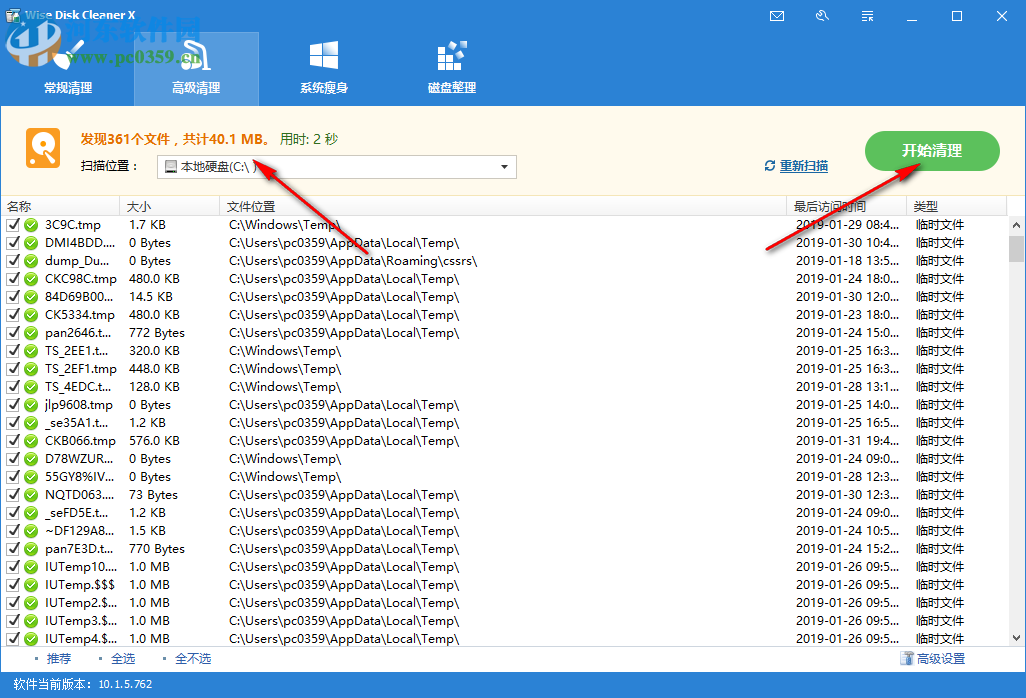Image resolution: width=1026 pixels, height=698 pixels.
Task: Click the 73 Bytes size cell
Action: (153, 495)
